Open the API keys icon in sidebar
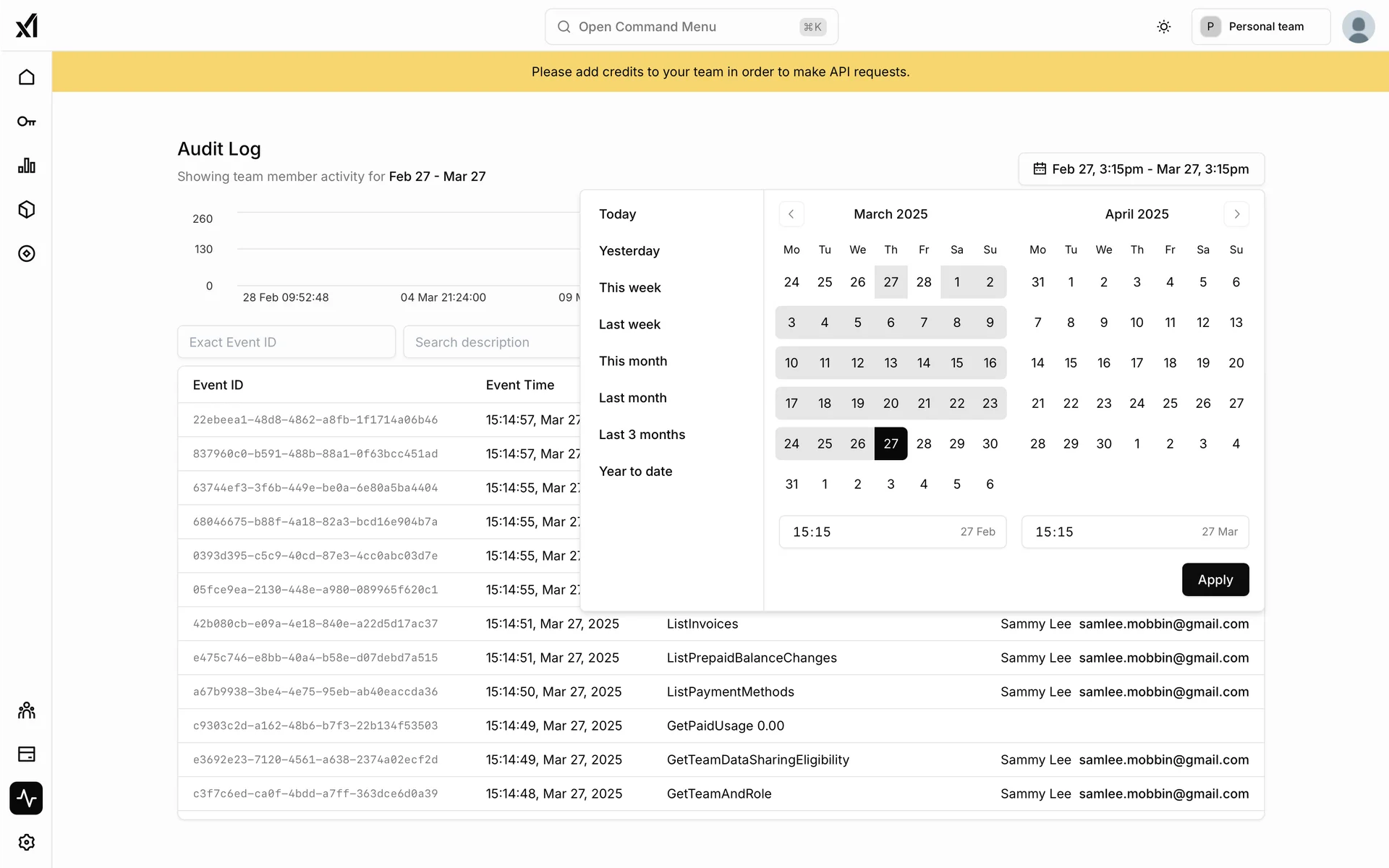Screen dimensions: 1389x868 pos(27,122)
